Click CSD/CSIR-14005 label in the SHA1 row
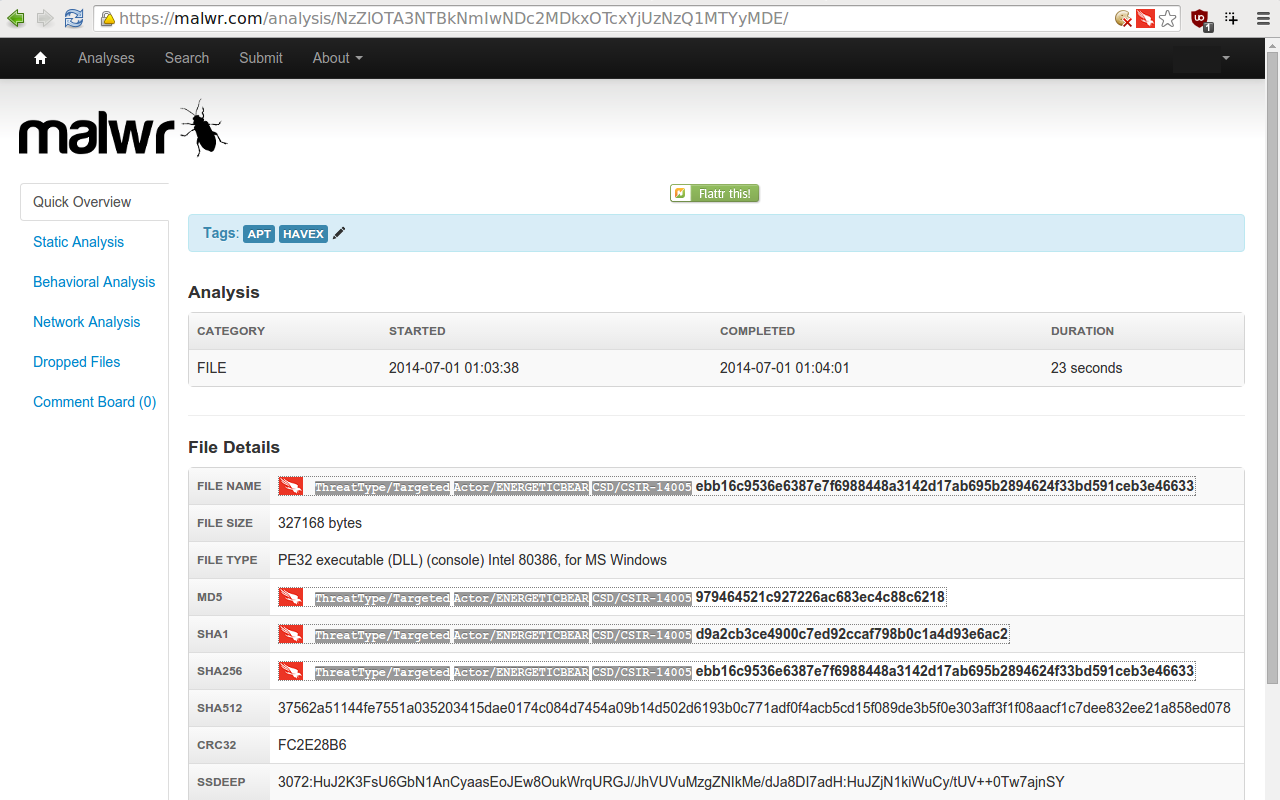Image resolution: width=1280 pixels, height=800 pixels. (641, 636)
